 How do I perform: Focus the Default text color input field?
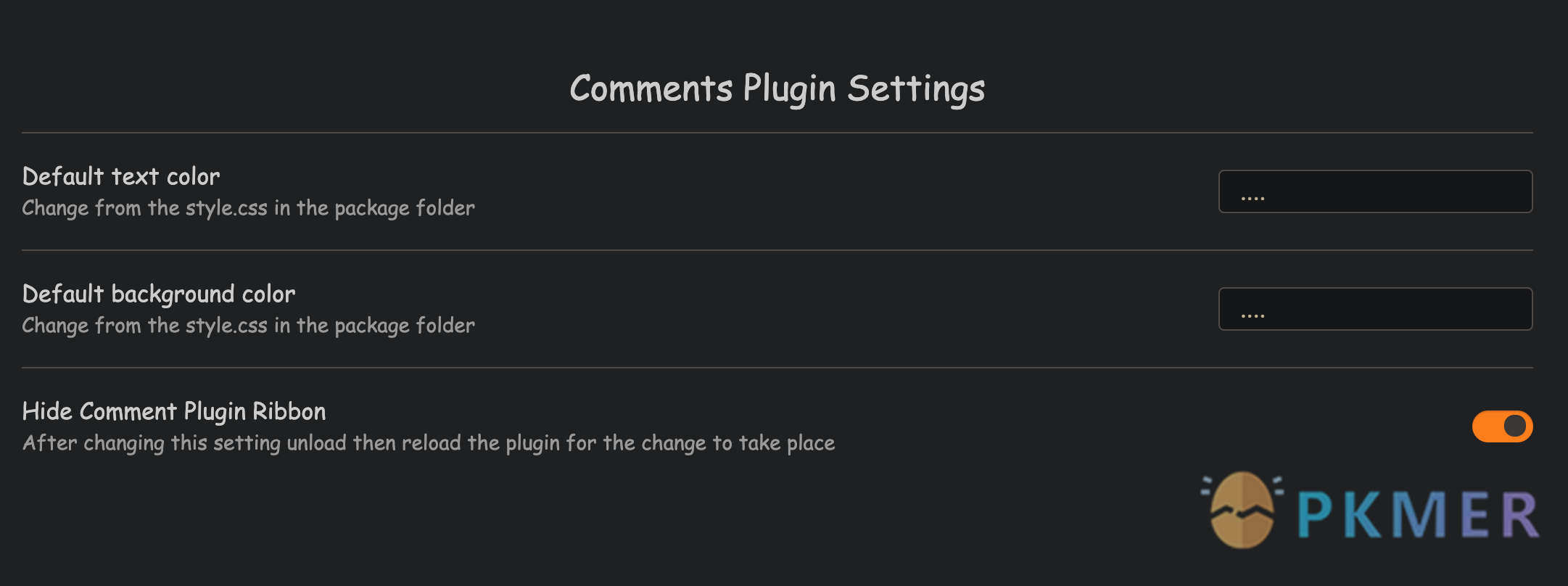(1375, 191)
